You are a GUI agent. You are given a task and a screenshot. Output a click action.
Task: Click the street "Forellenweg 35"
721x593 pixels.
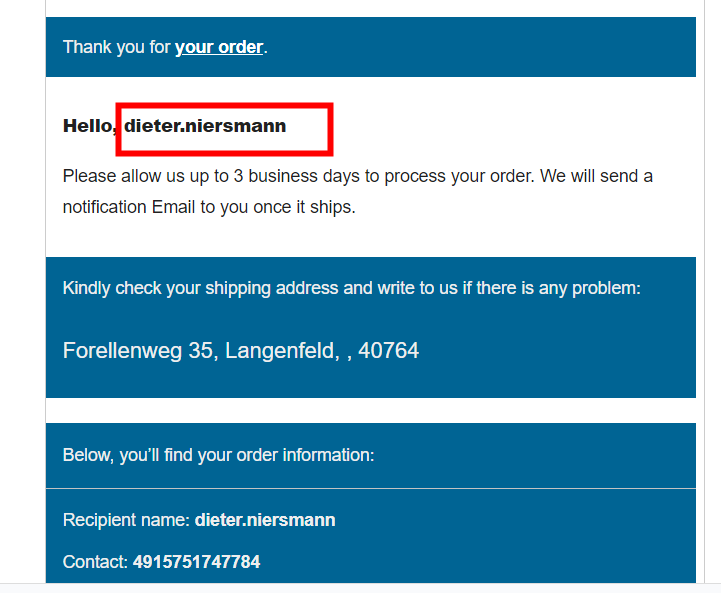(x=138, y=351)
